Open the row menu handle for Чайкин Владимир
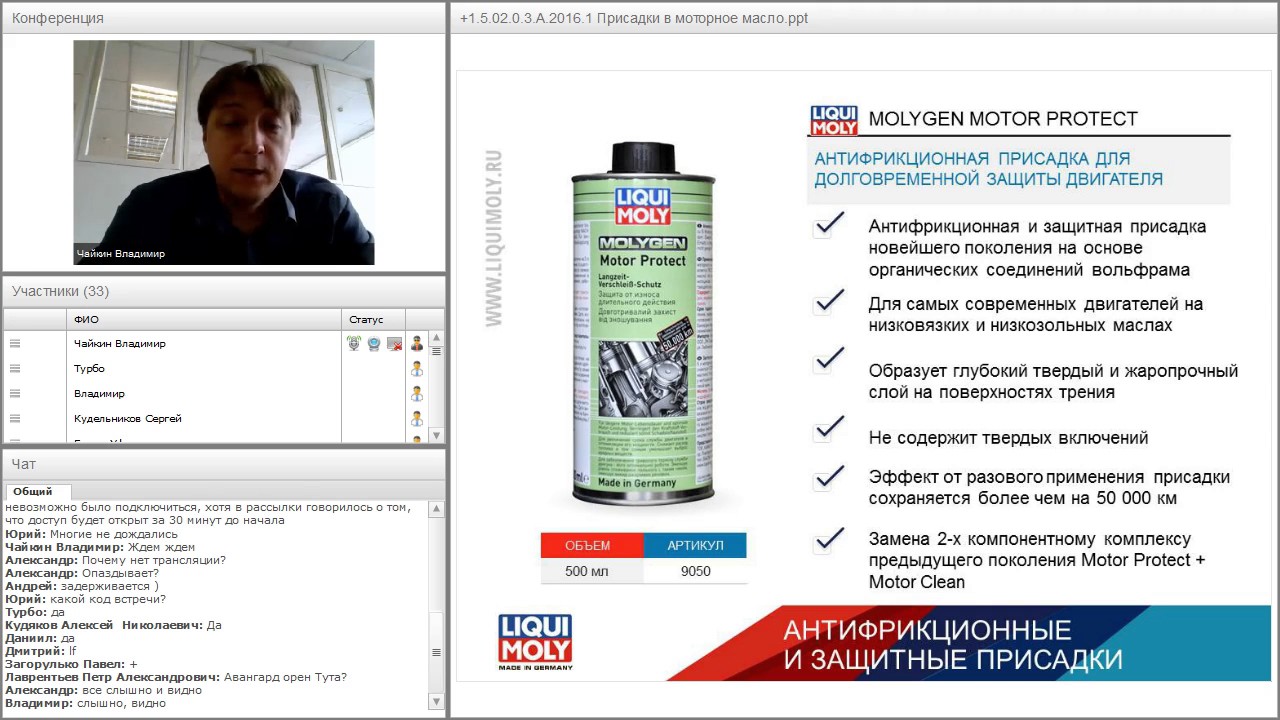This screenshot has height=720, width=1280. pyautogui.click(x=15, y=344)
